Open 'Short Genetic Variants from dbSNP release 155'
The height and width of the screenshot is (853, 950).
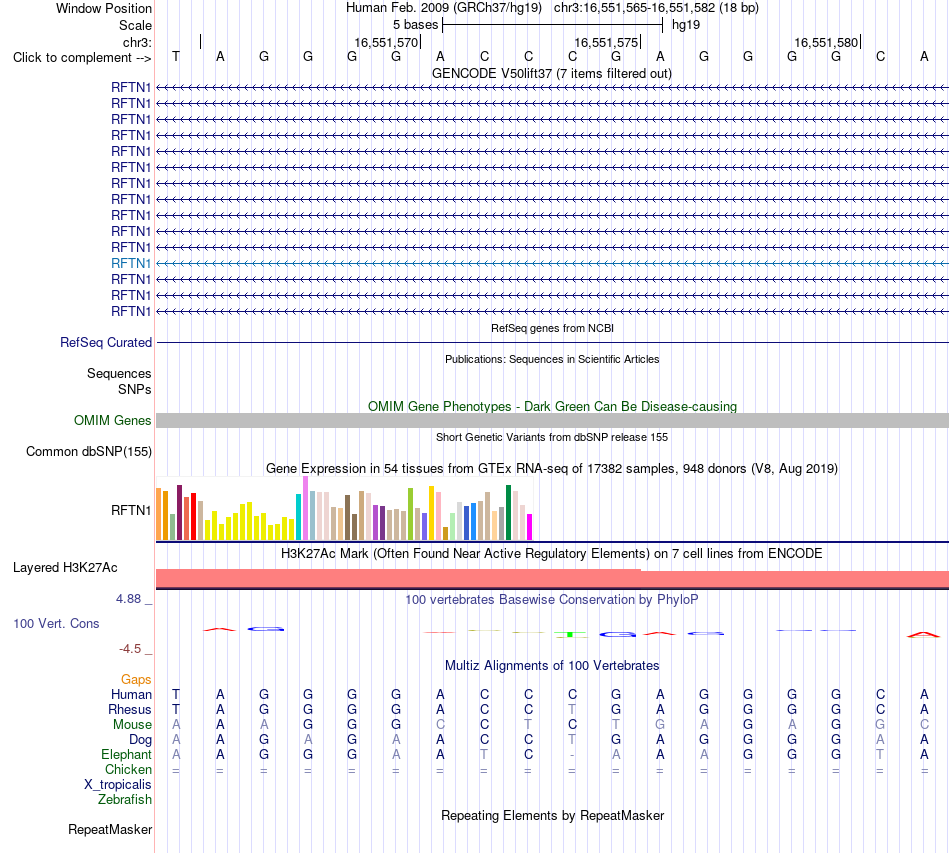(x=552, y=437)
